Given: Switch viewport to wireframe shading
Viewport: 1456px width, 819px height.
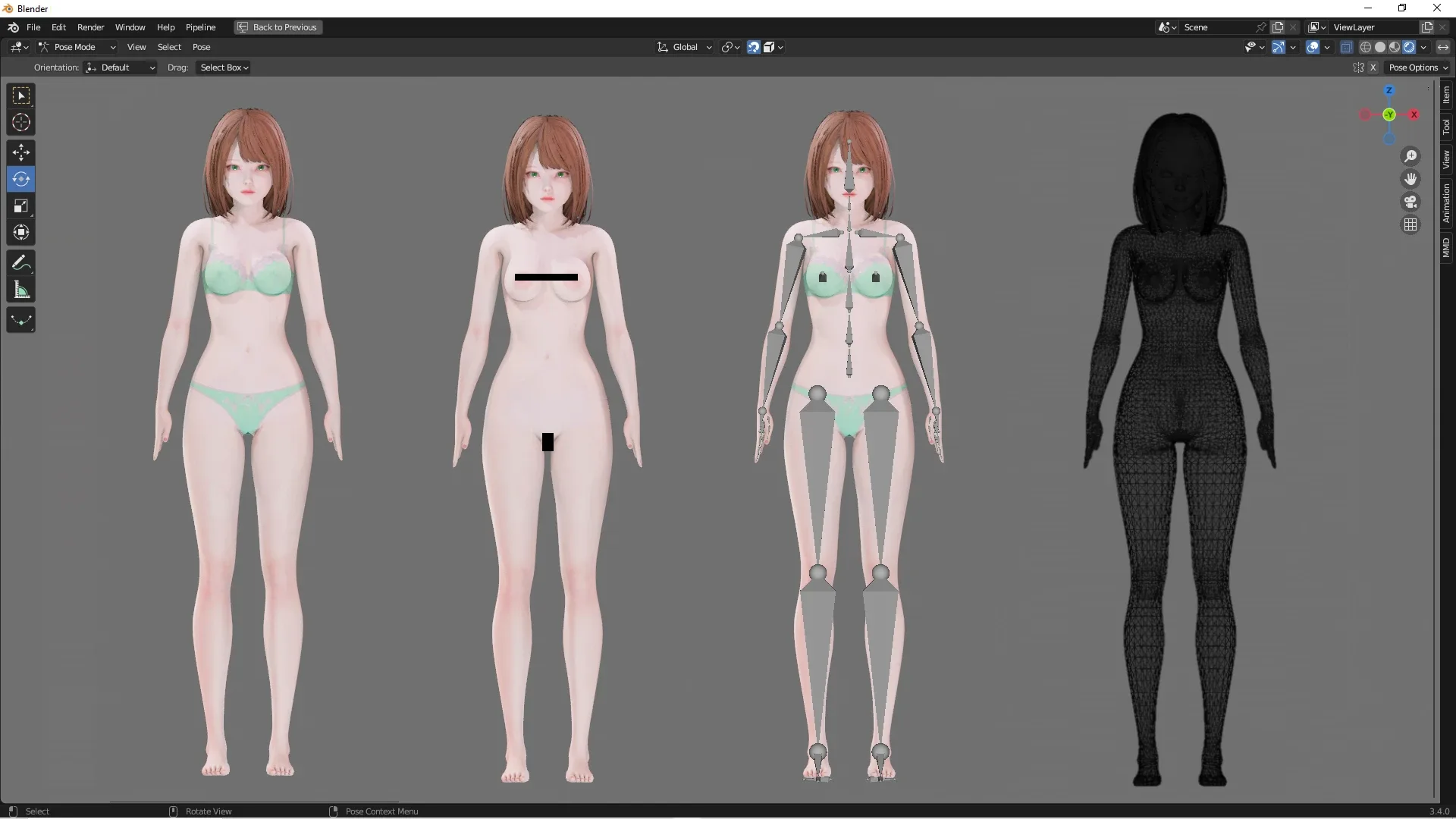Looking at the screenshot, I should 1366,46.
